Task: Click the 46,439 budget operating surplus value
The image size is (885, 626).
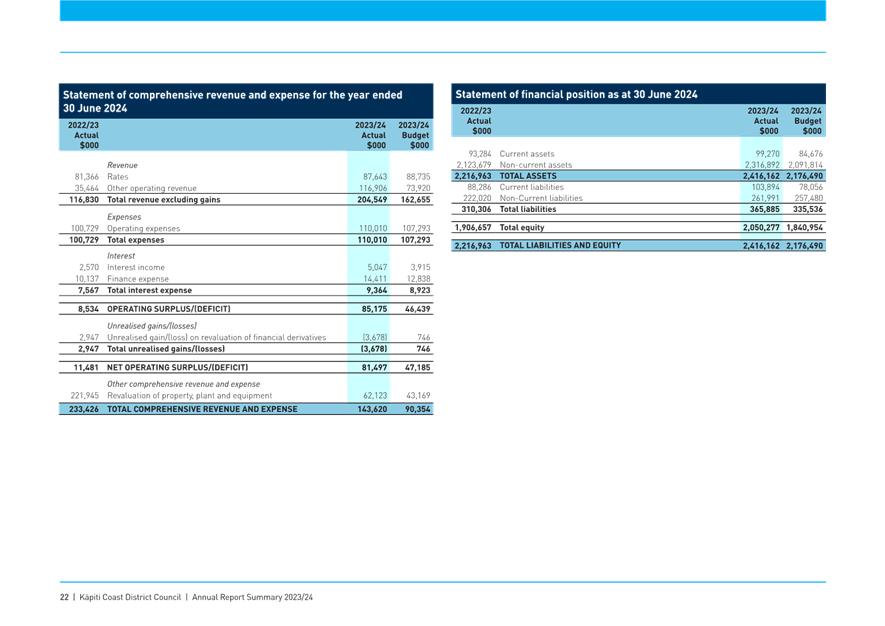Action: tap(418, 309)
